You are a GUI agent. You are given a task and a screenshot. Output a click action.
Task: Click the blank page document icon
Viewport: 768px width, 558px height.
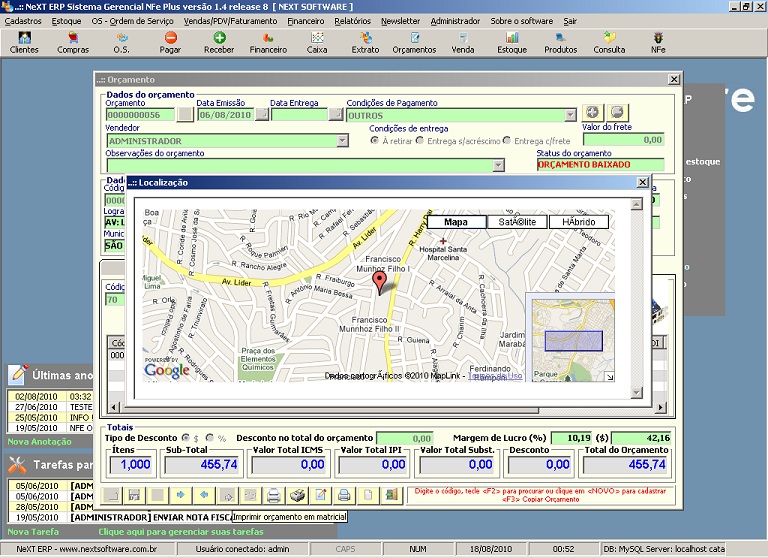[368, 495]
